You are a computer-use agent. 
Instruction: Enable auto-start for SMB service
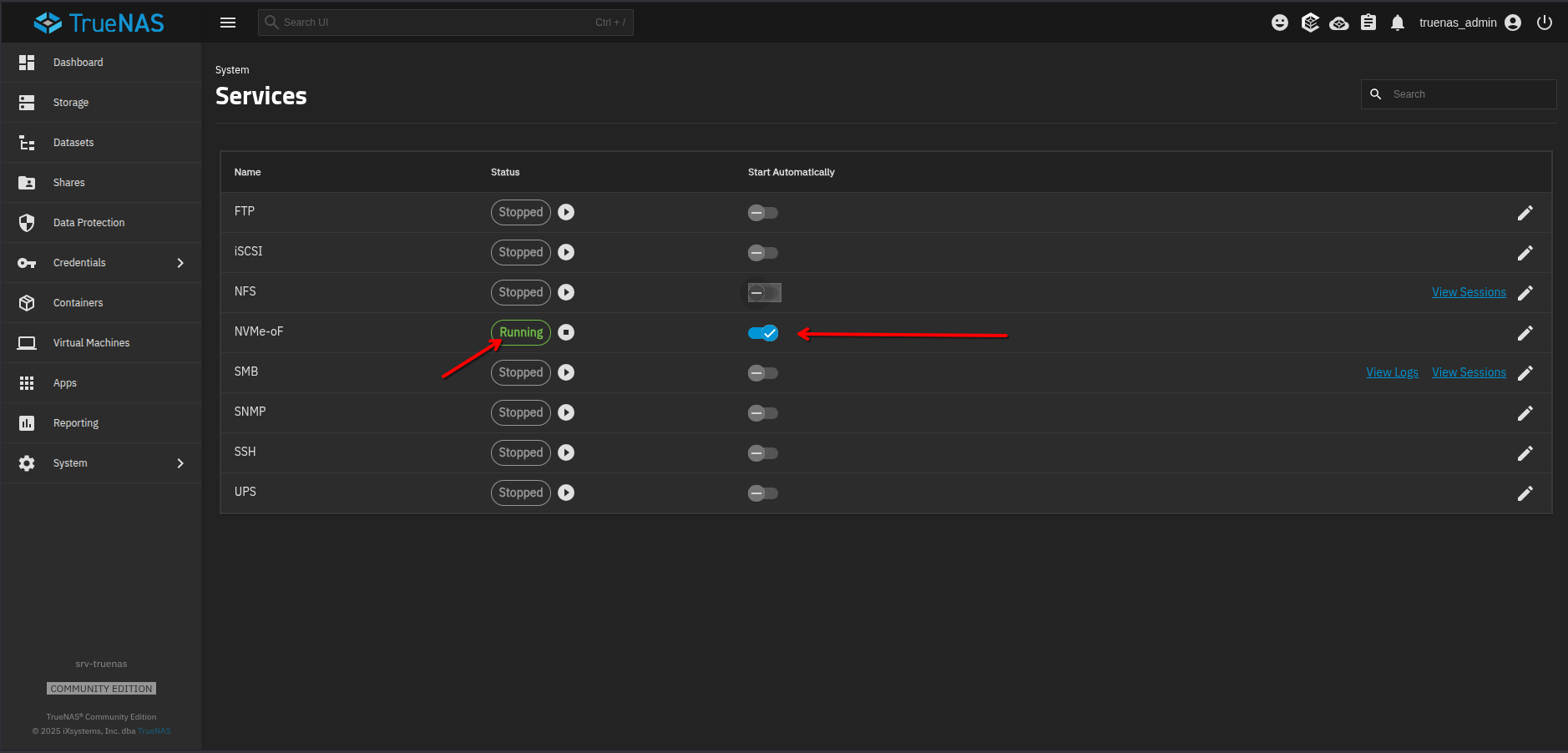pos(763,373)
